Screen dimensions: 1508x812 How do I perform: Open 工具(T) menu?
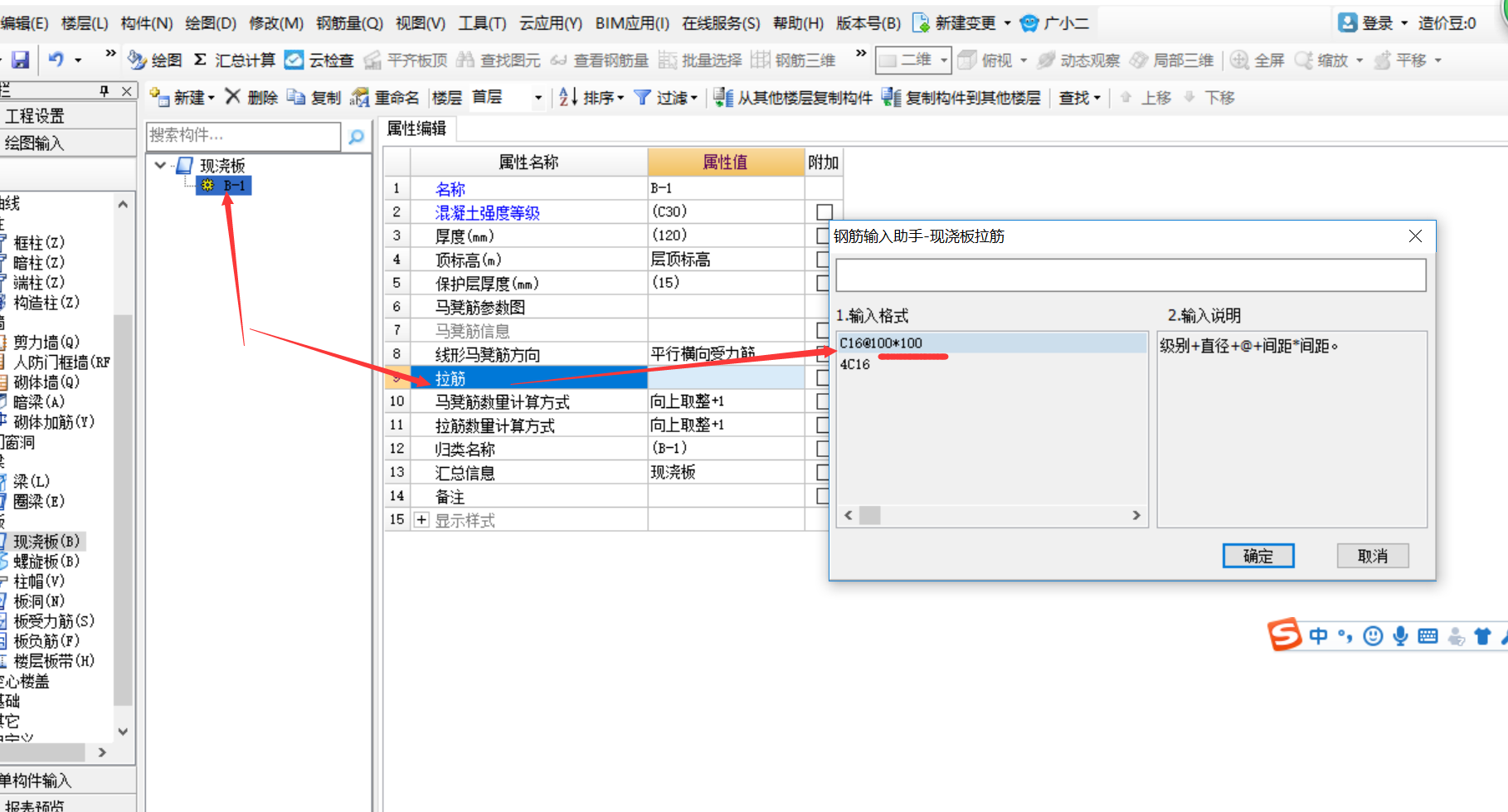tap(483, 23)
